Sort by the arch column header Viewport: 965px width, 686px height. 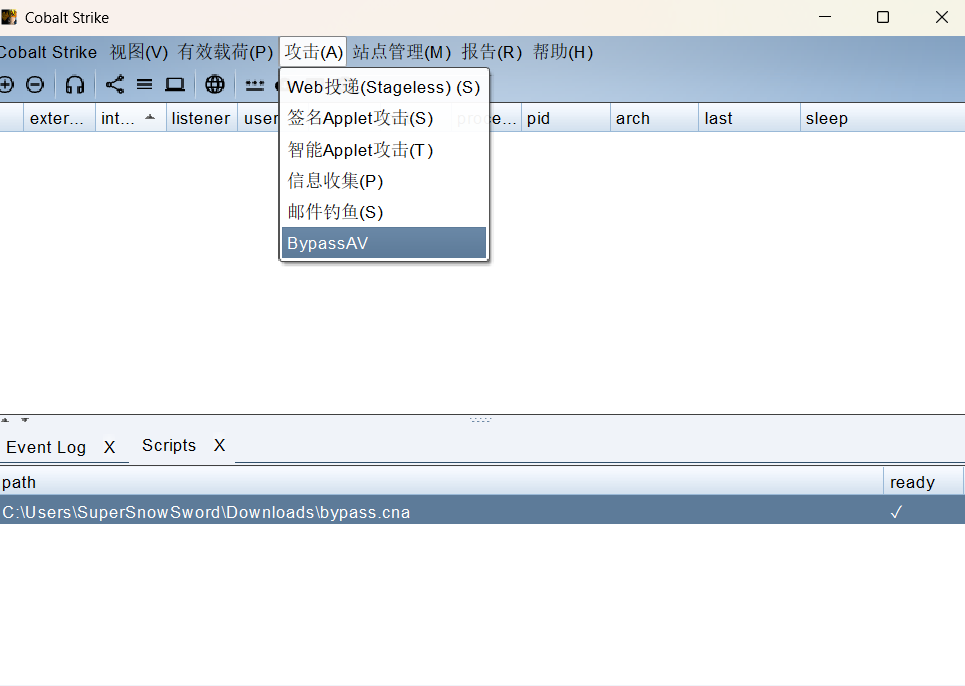click(654, 118)
